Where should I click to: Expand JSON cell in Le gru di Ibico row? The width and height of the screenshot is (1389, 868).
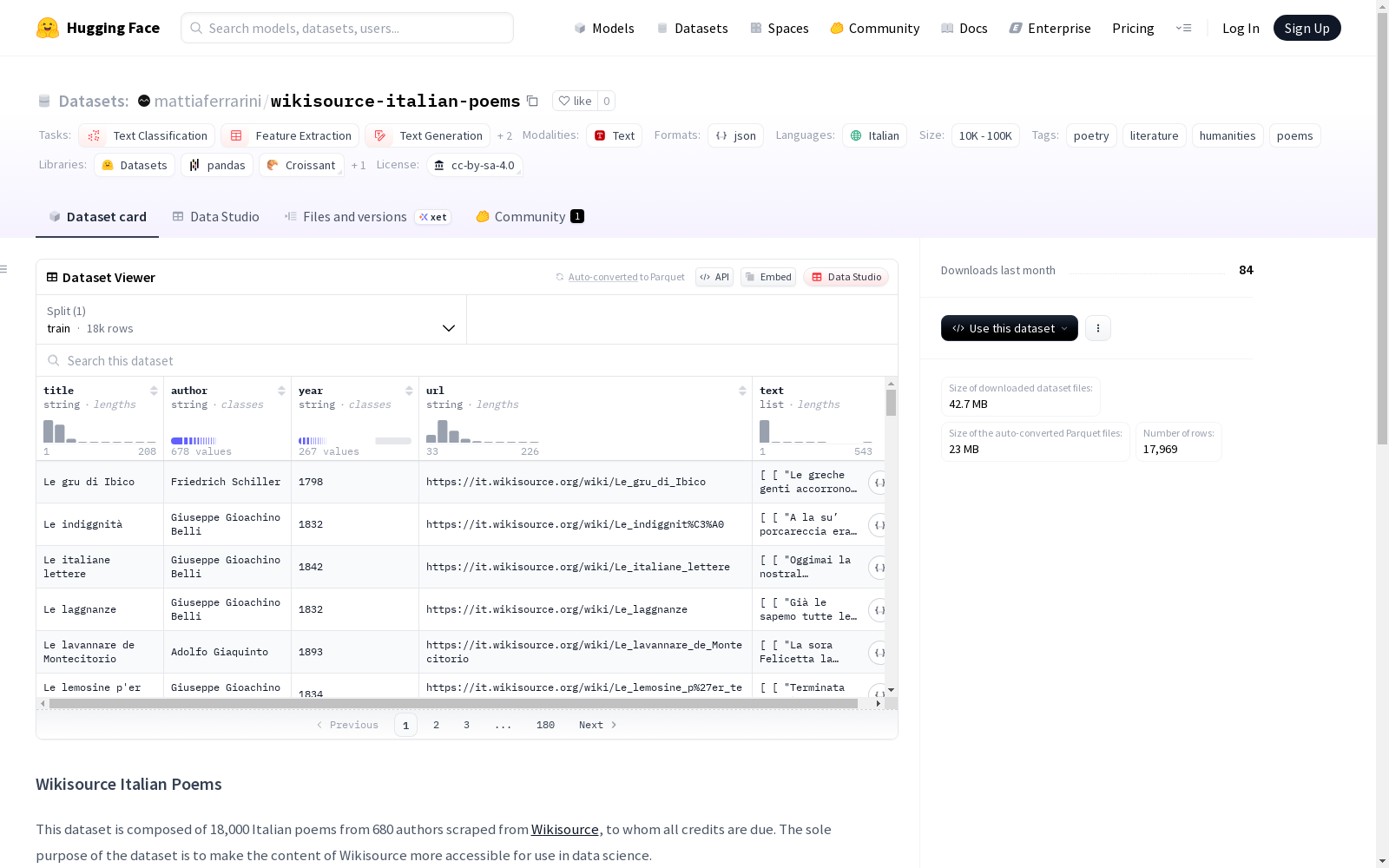(x=878, y=483)
